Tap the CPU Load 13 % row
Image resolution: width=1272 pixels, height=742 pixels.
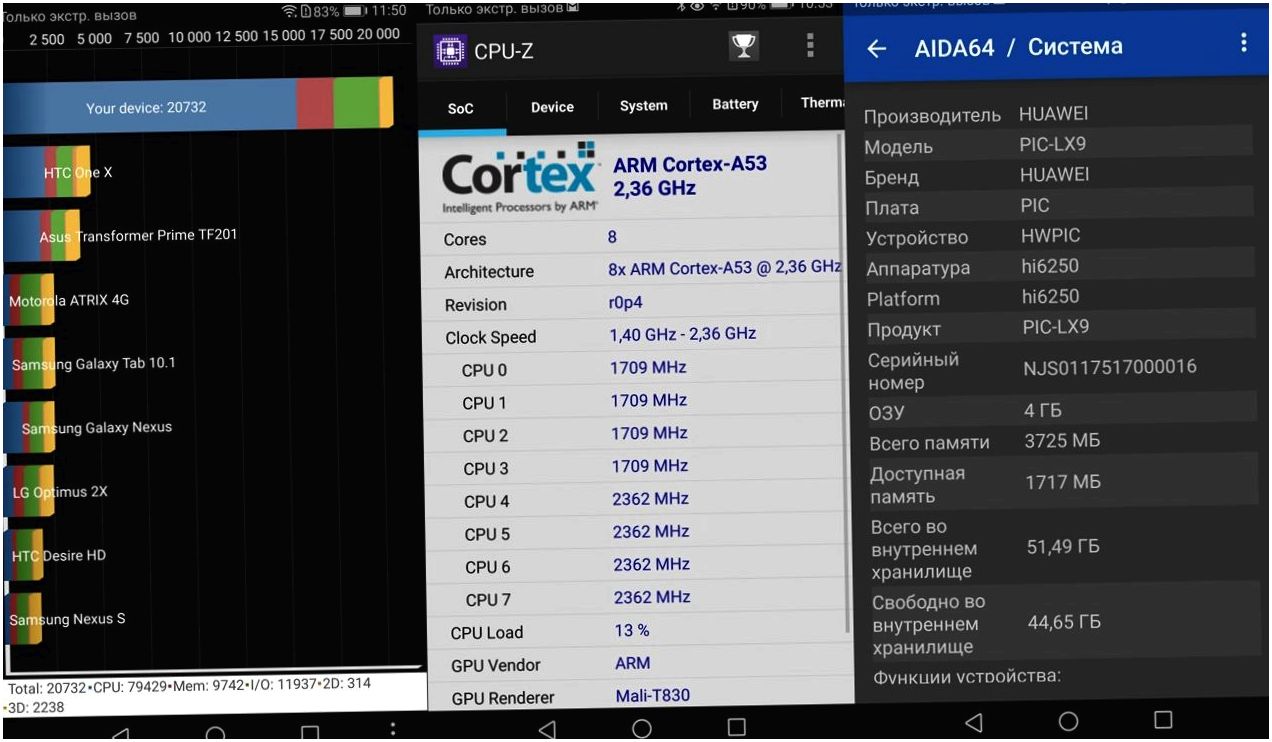[x=638, y=632]
